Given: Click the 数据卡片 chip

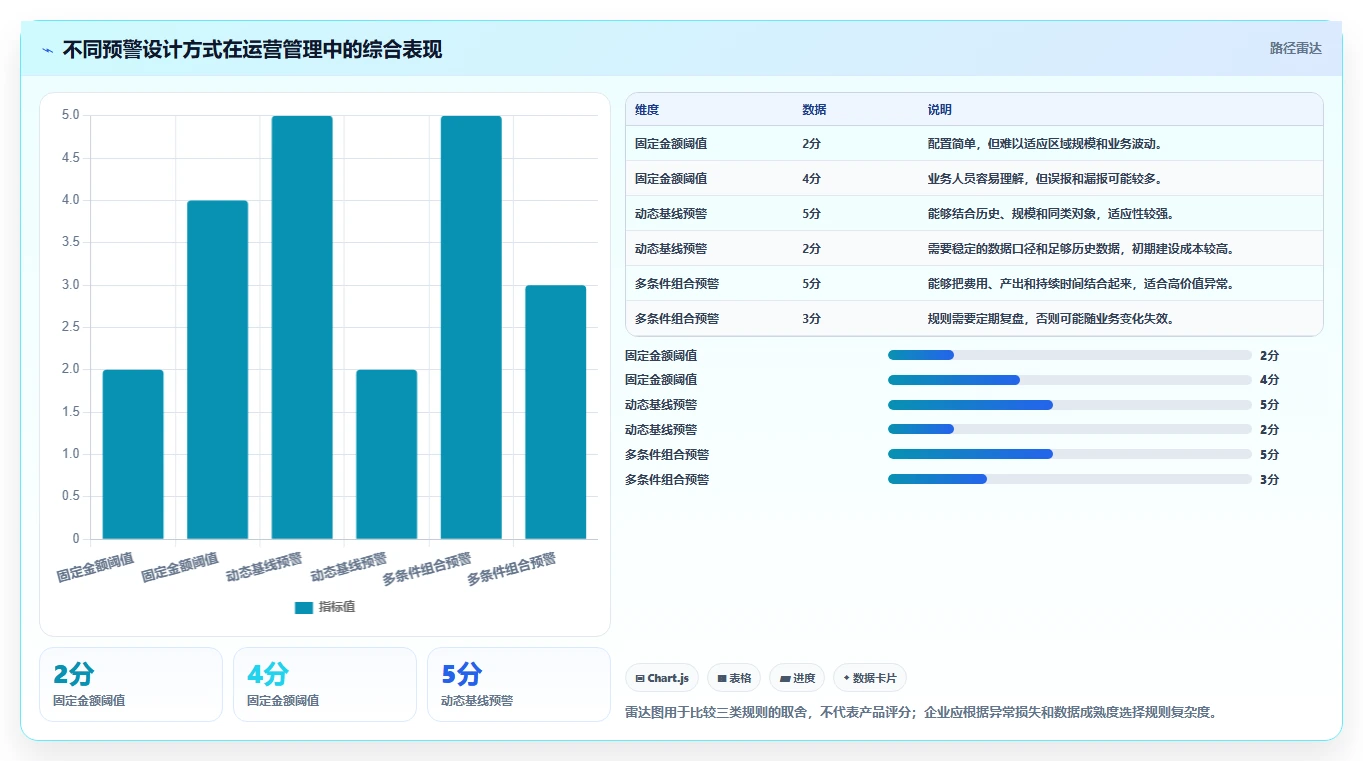Looking at the screenshot, I should [870, 678].
